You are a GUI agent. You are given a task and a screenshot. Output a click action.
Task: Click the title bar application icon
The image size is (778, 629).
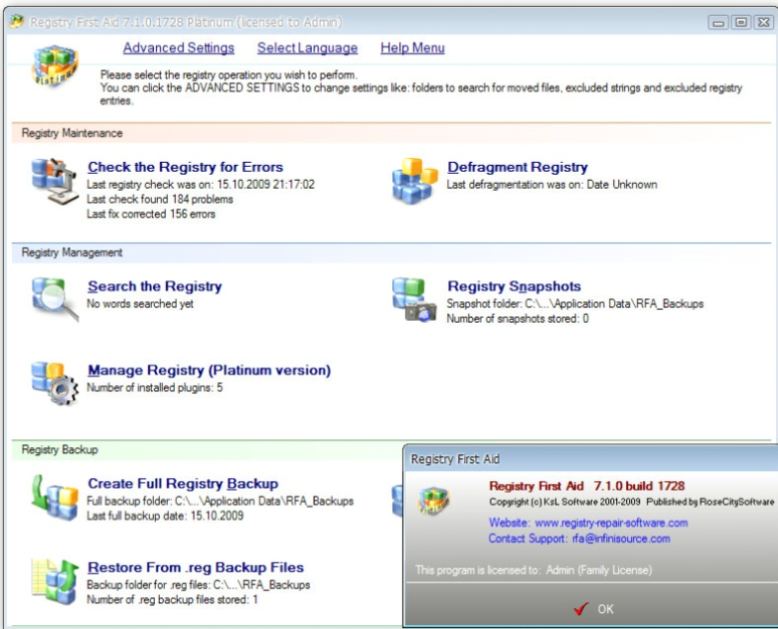tap(17, 22)
